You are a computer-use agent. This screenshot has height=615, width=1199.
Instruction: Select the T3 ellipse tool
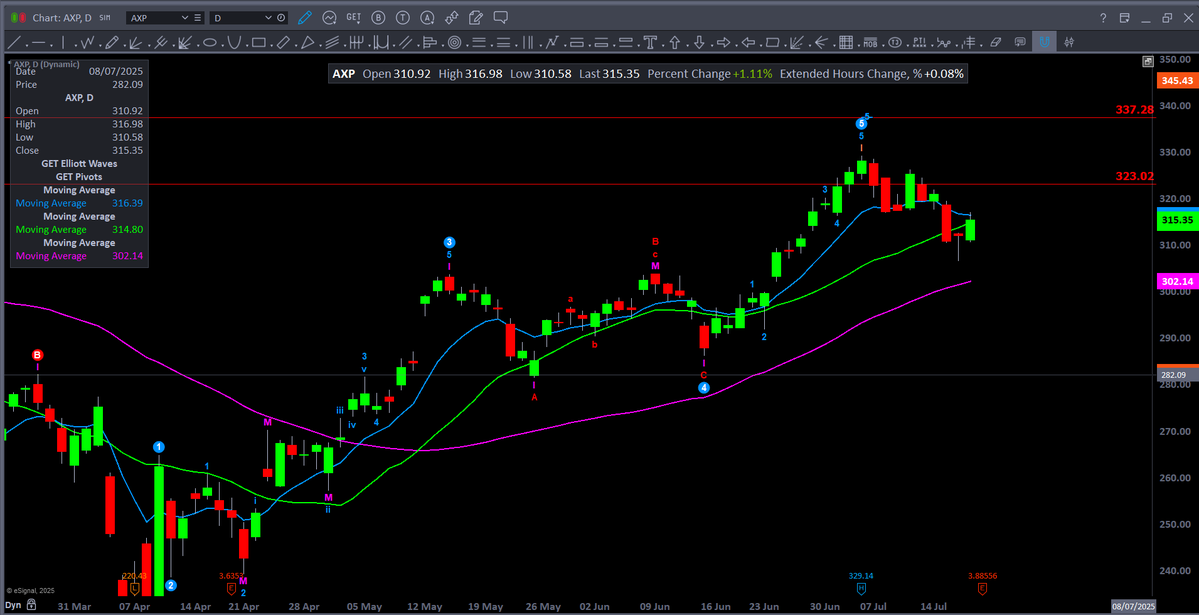click(895, 43)
